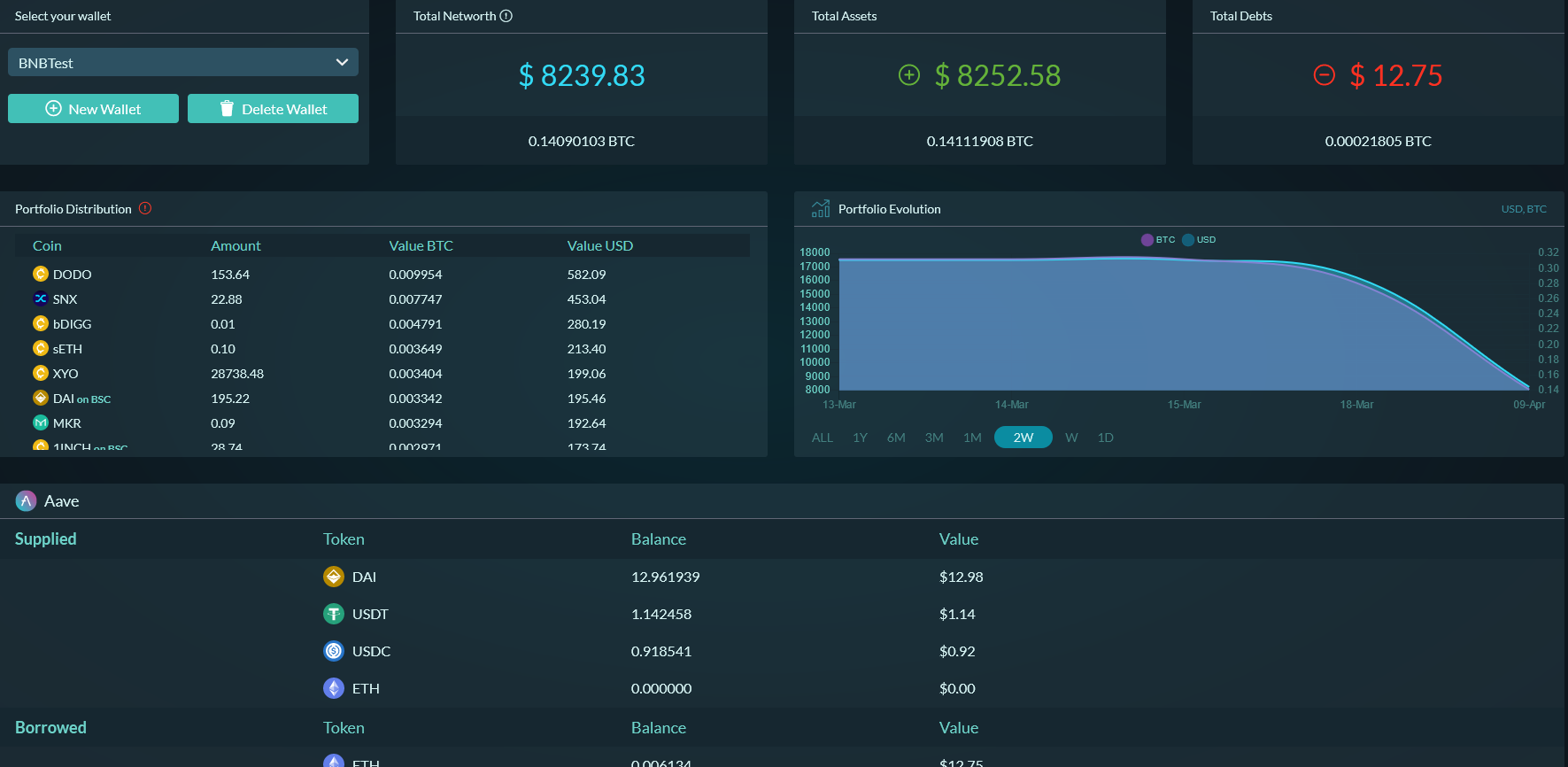
Task: Click the USD, BTC currency link
Action: 1524,209
